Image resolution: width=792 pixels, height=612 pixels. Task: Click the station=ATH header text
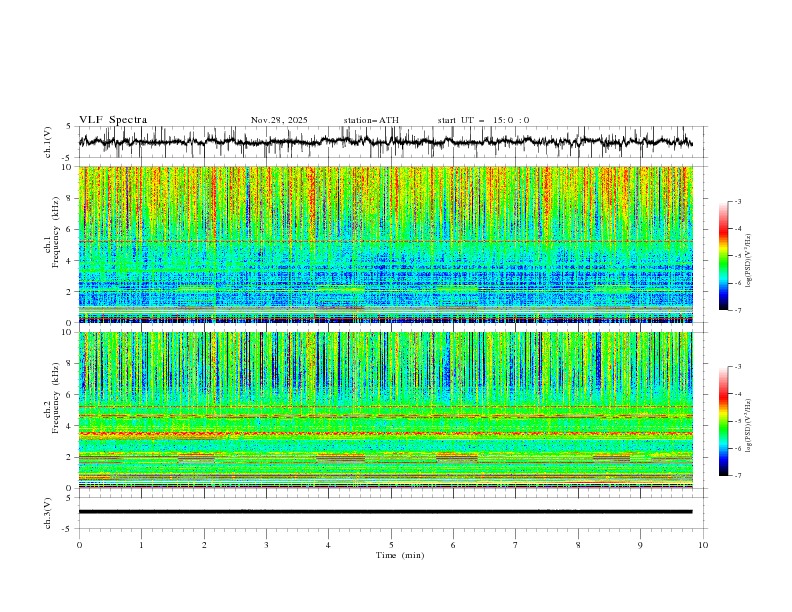pos(370,120)
